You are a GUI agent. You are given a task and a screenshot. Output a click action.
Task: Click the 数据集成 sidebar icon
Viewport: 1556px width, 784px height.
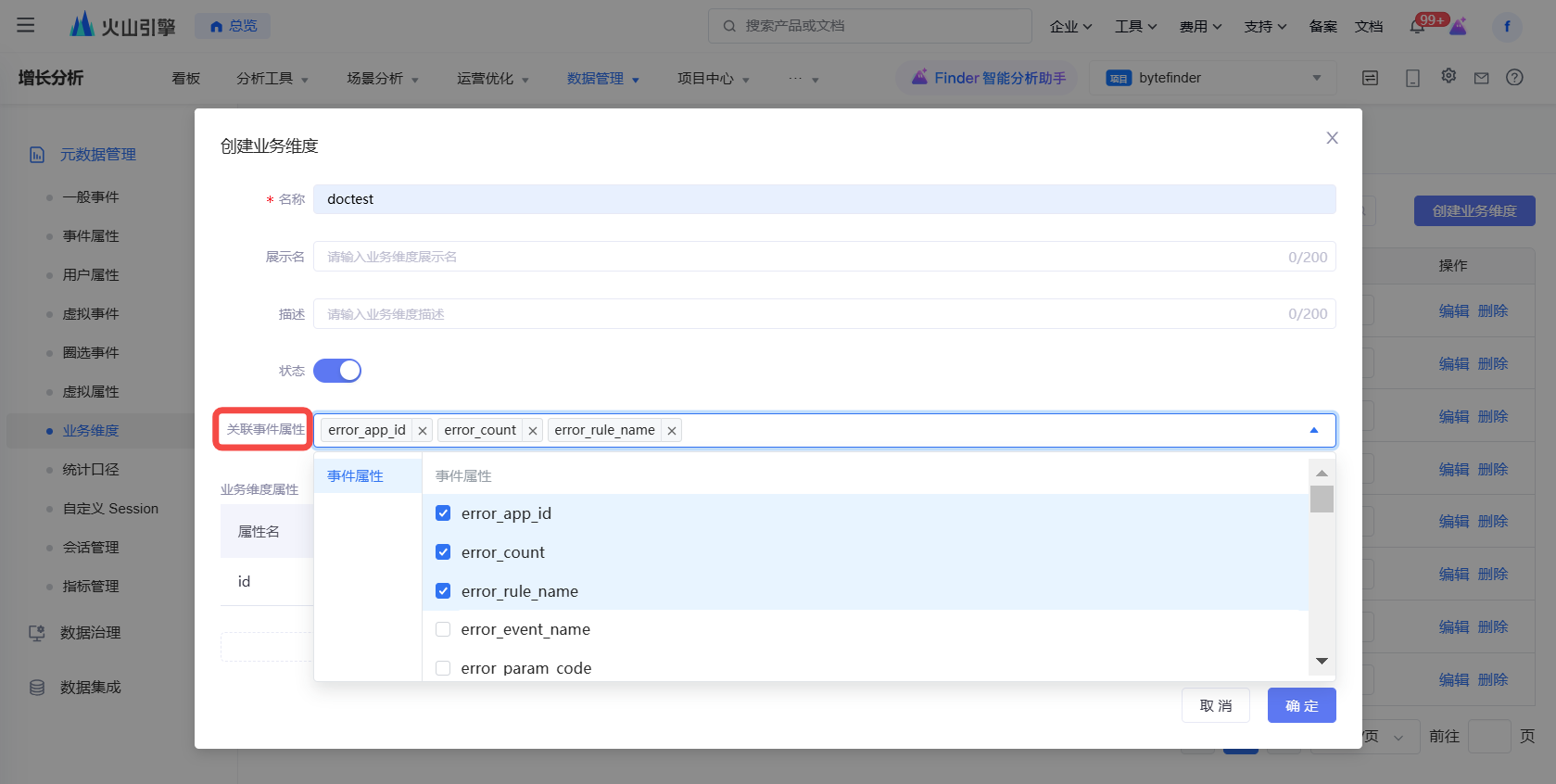click(37, 688)
